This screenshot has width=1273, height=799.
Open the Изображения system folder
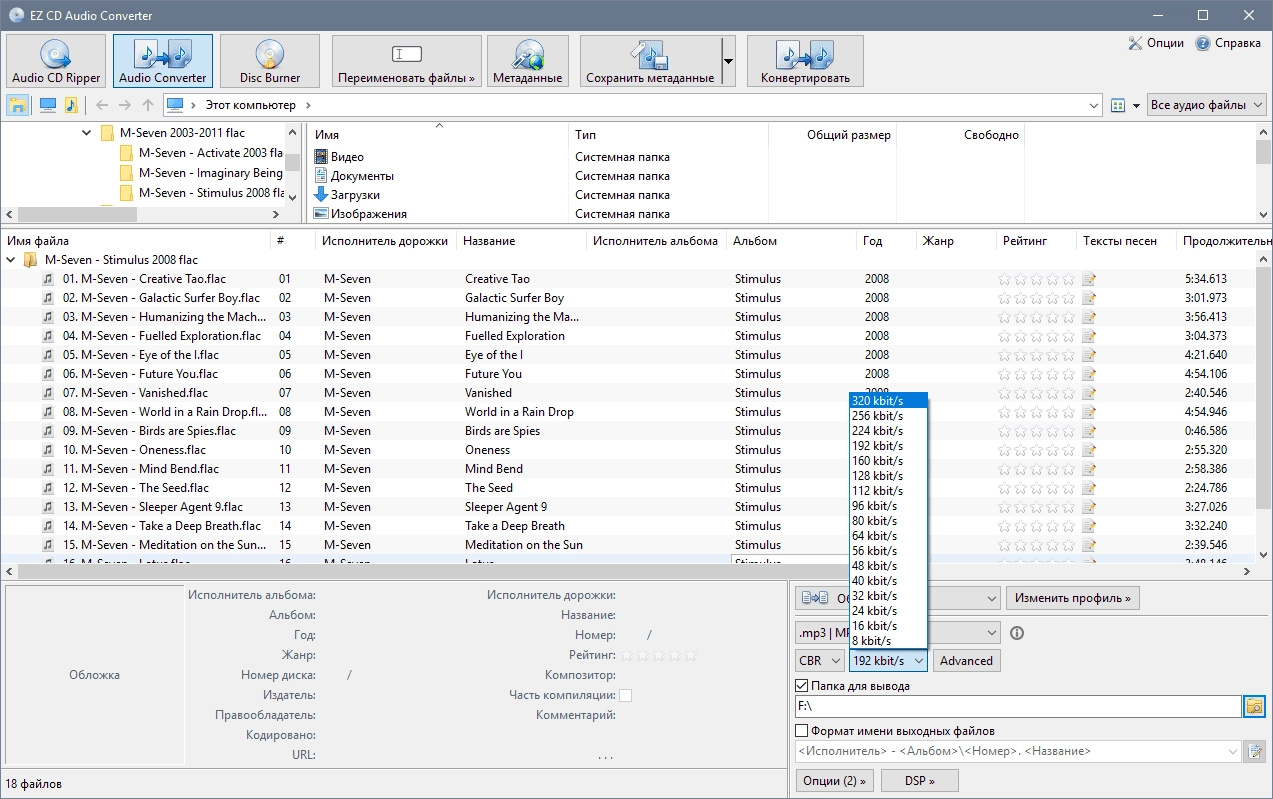(x=360, y=214)
